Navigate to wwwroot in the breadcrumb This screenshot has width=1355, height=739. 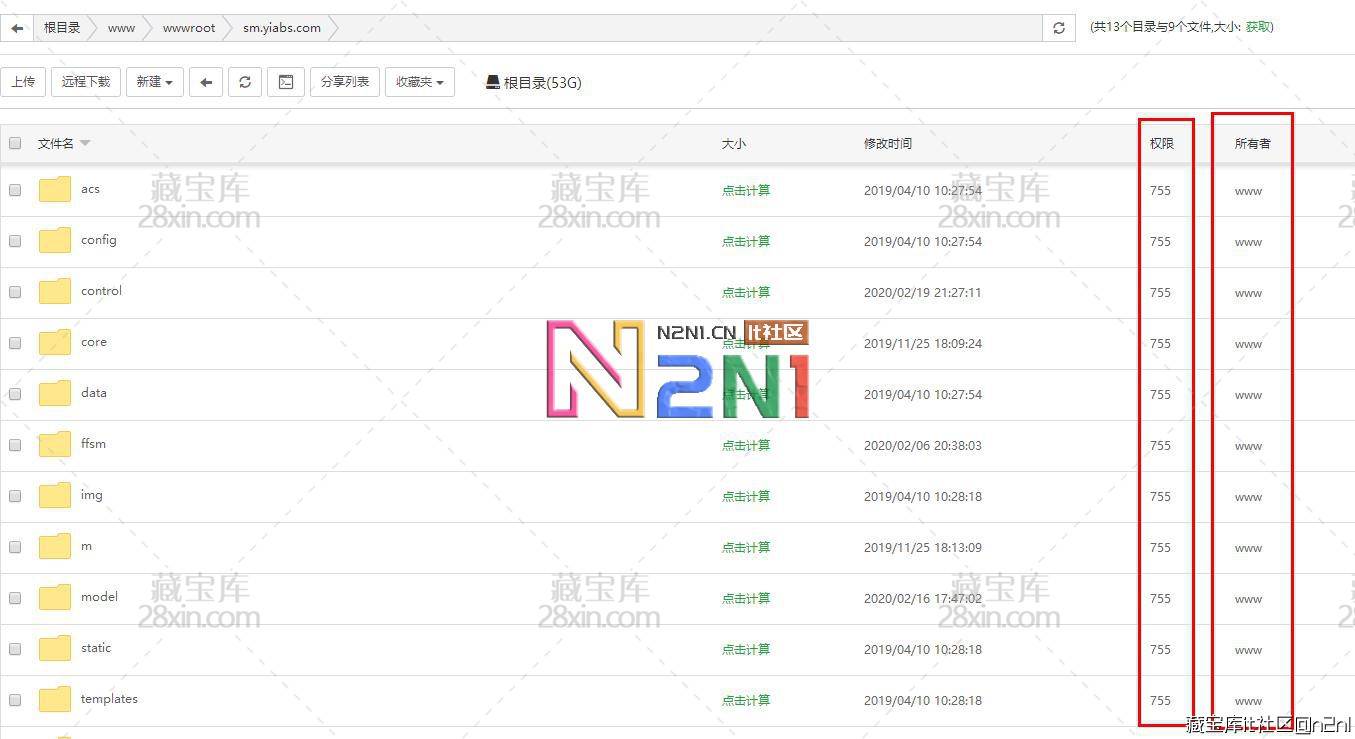pos(189,28)
